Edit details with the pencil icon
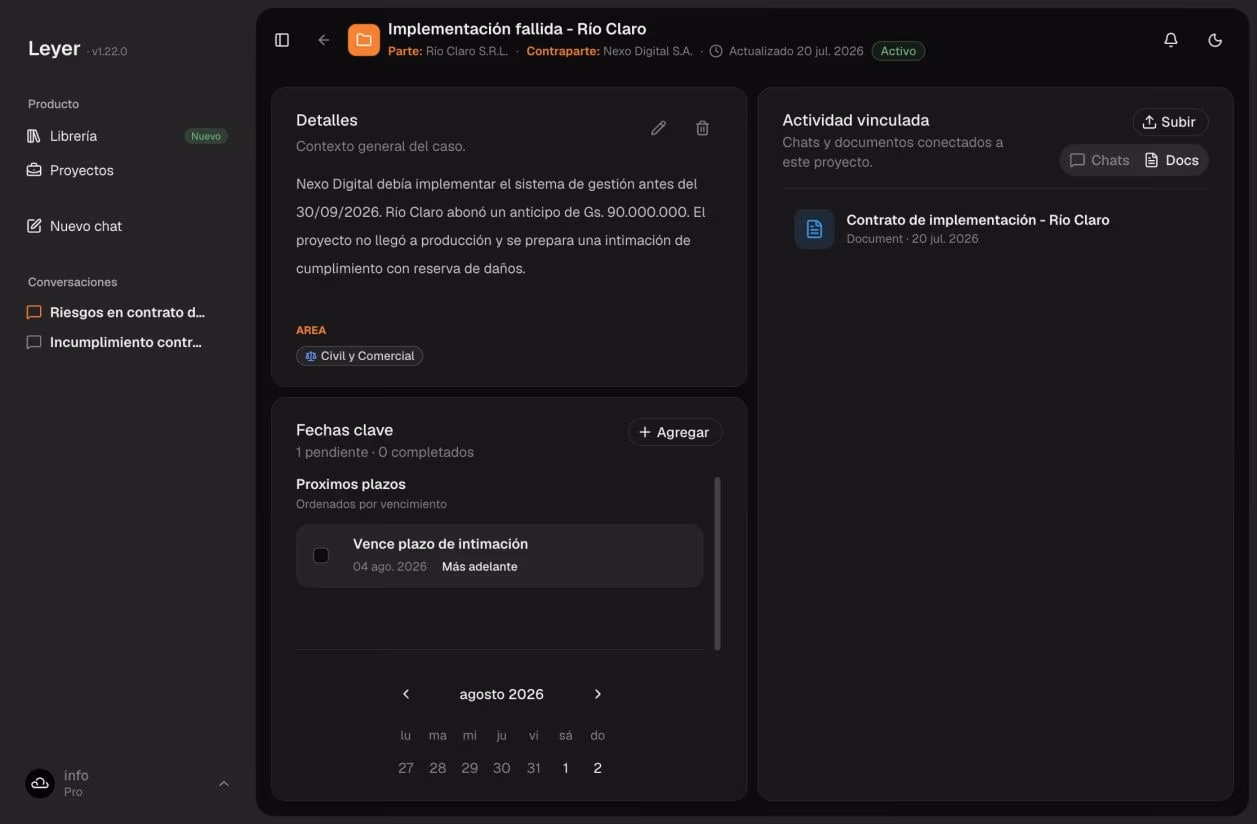The height and width of the screenshot is (824, 1257). (658, 128)
